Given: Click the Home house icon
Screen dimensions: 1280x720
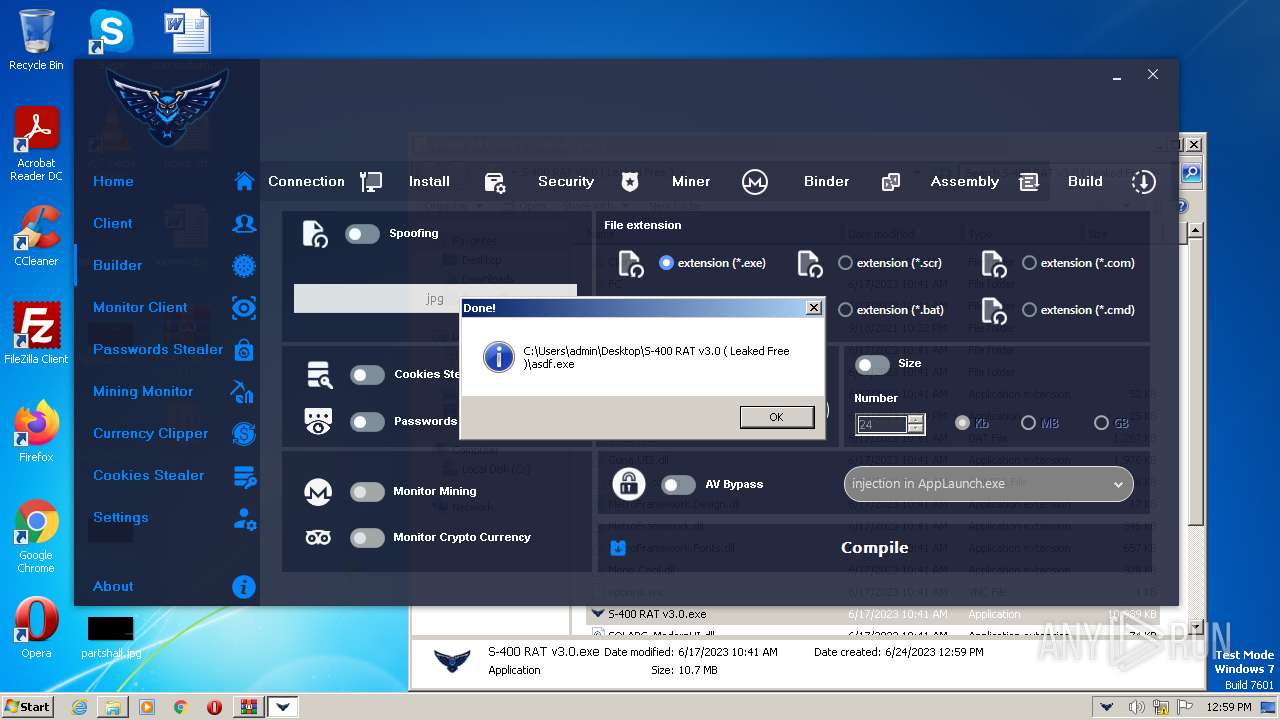Looking at the screenshot, I should coord(244,181).
